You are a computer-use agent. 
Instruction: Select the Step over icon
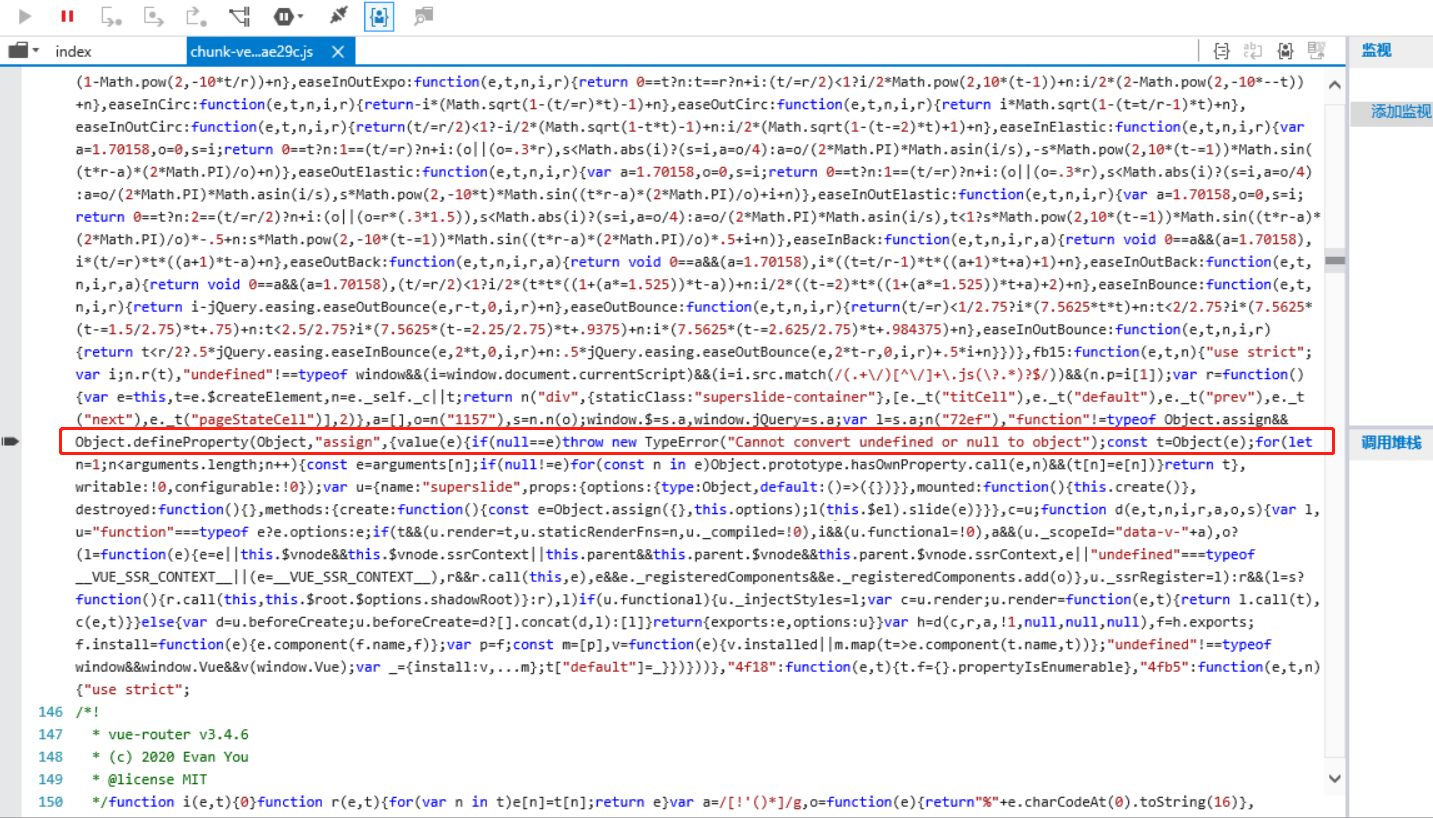tap(110, 15)
